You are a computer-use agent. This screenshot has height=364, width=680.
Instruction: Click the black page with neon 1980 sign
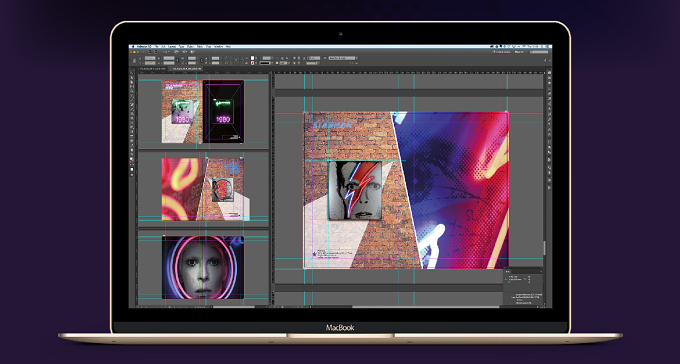pyautogui.click(x=223, y=111)
